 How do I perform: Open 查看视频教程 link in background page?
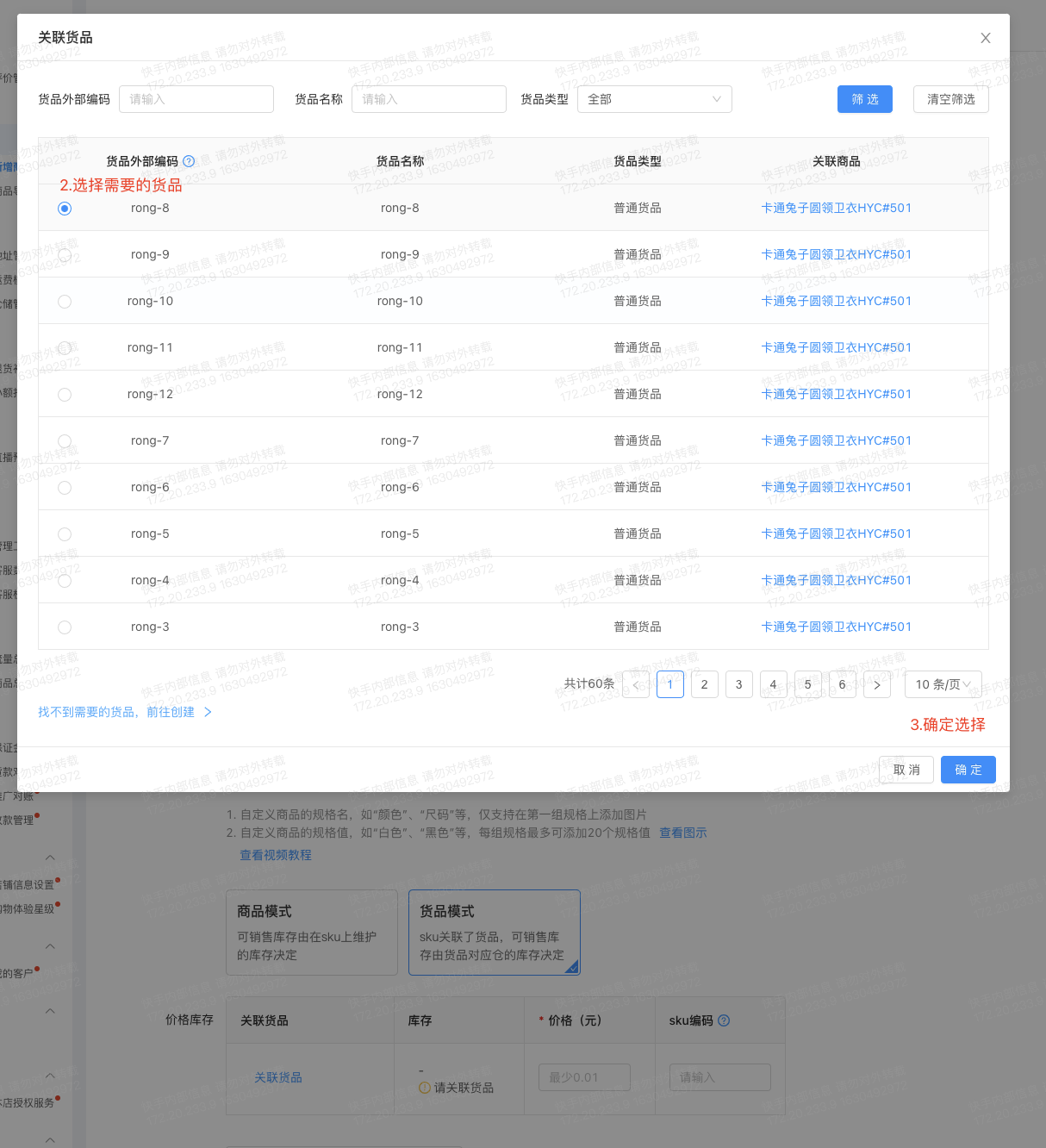[276, 855]
